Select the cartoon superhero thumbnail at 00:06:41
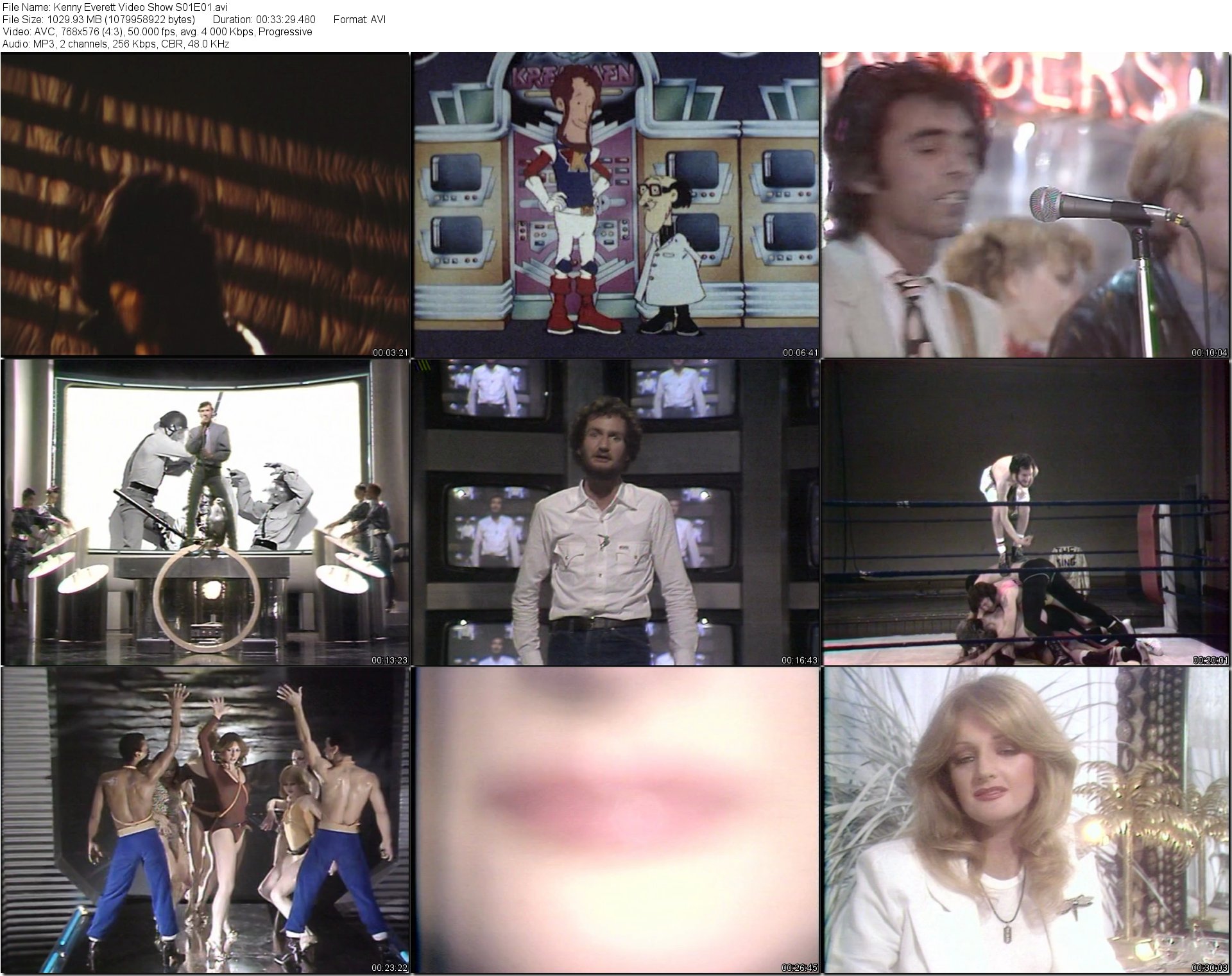 [x=615, y=204]
